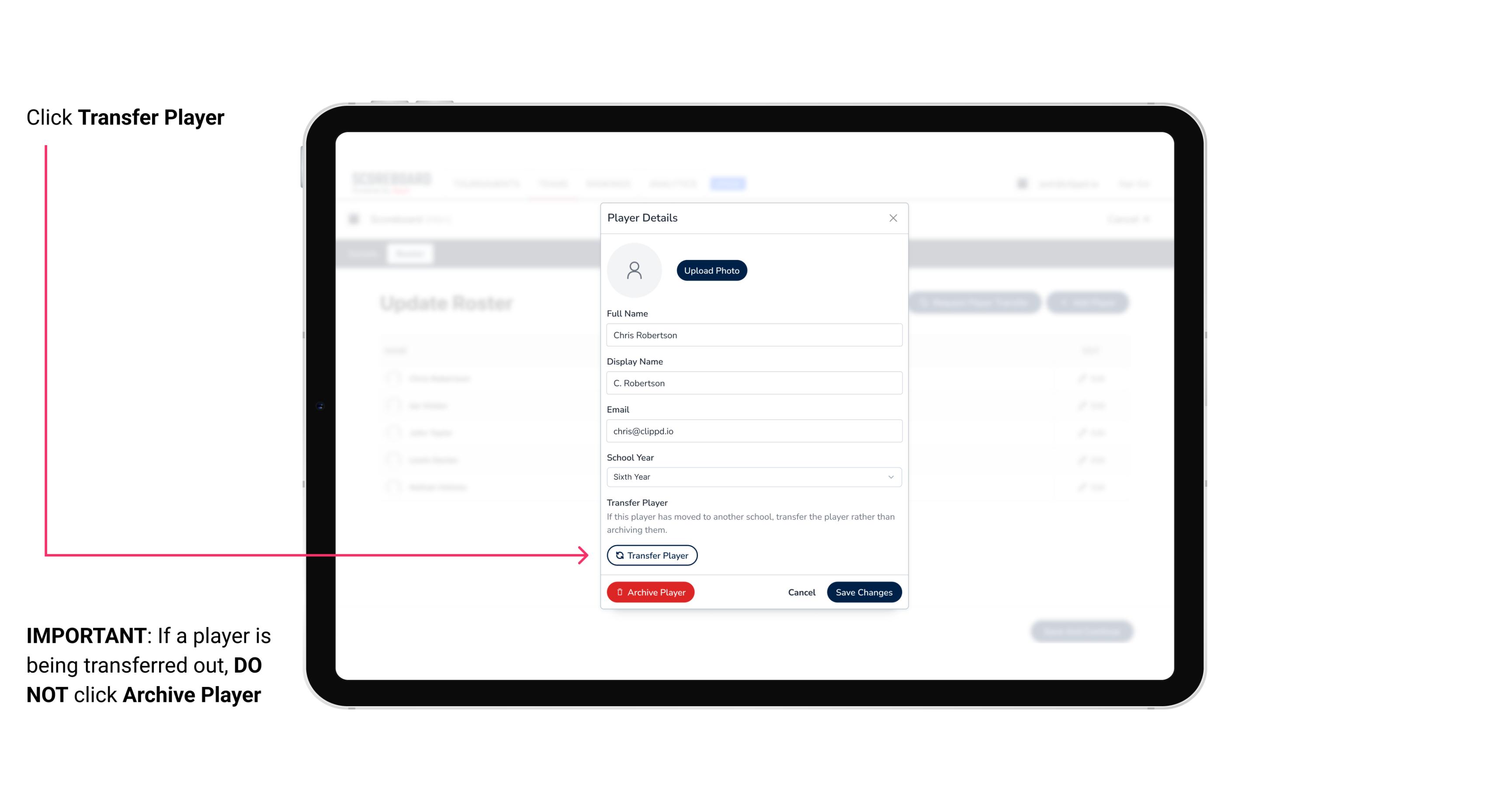The height and width of the screenshot is (812, 1509).
Task: Click Save Changes button
Action: point(863,591)
